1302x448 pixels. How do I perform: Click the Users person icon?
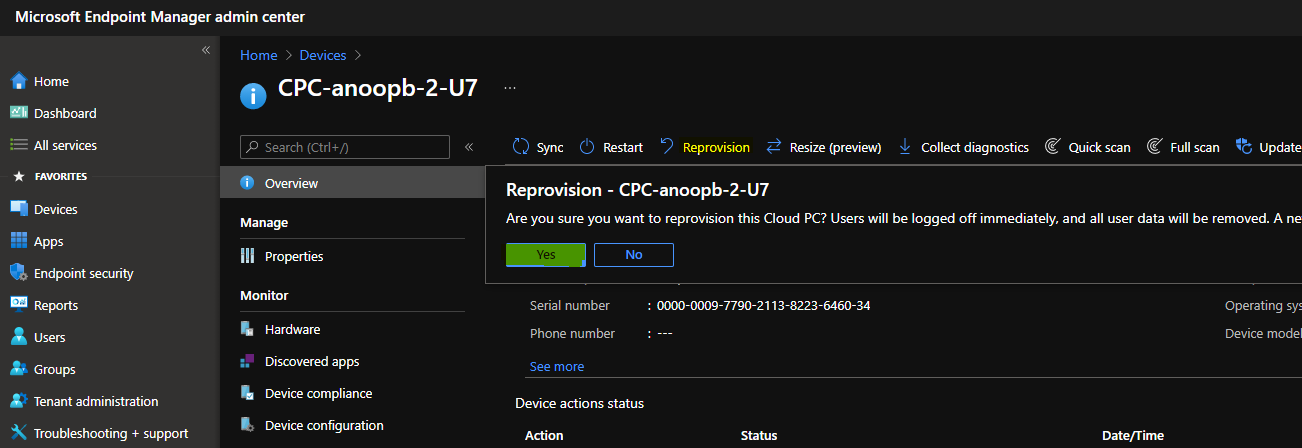coord(18,337)
